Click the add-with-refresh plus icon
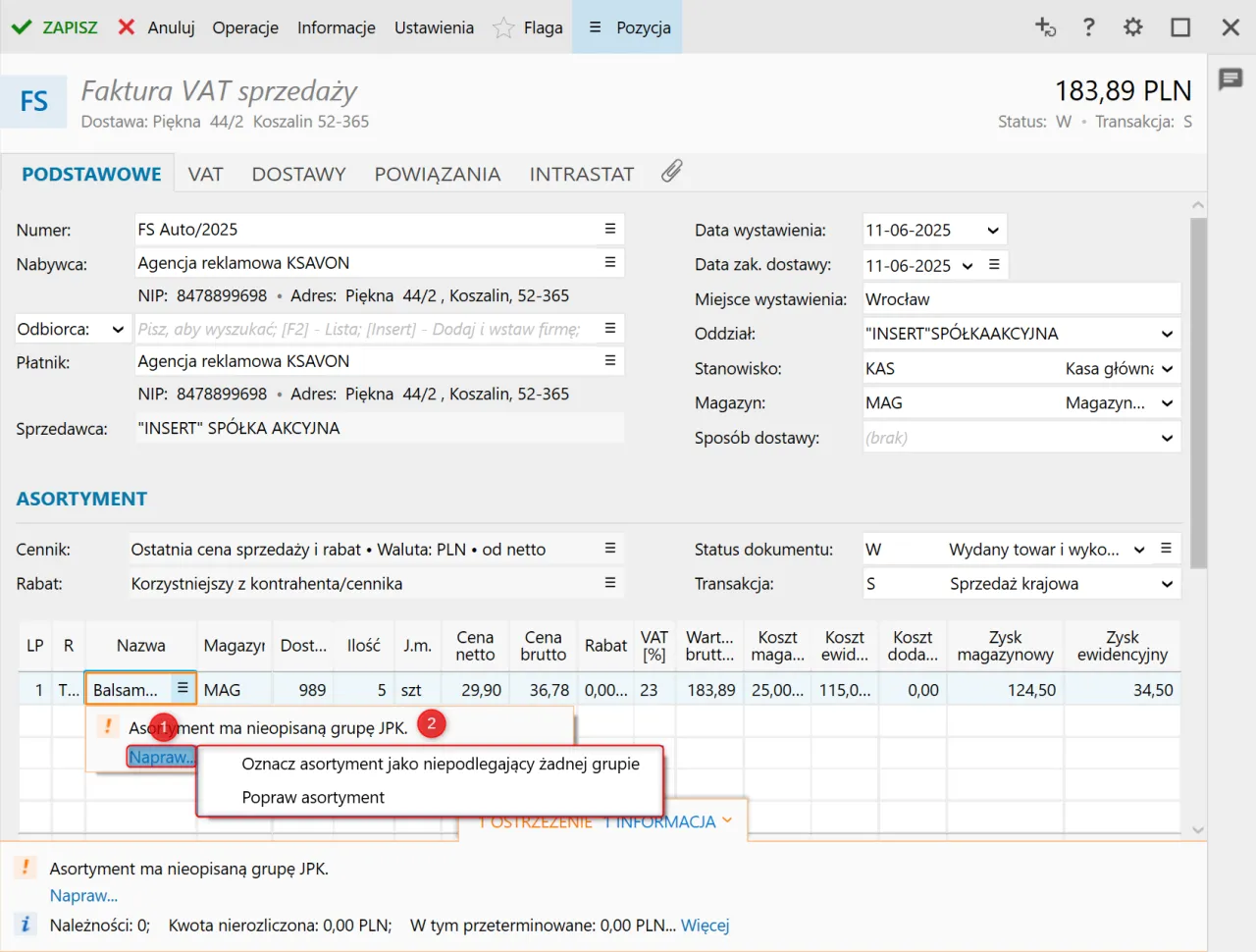Image resolution: width=1256 pixels, height=952 pixels. click(x=1045, y=27)
